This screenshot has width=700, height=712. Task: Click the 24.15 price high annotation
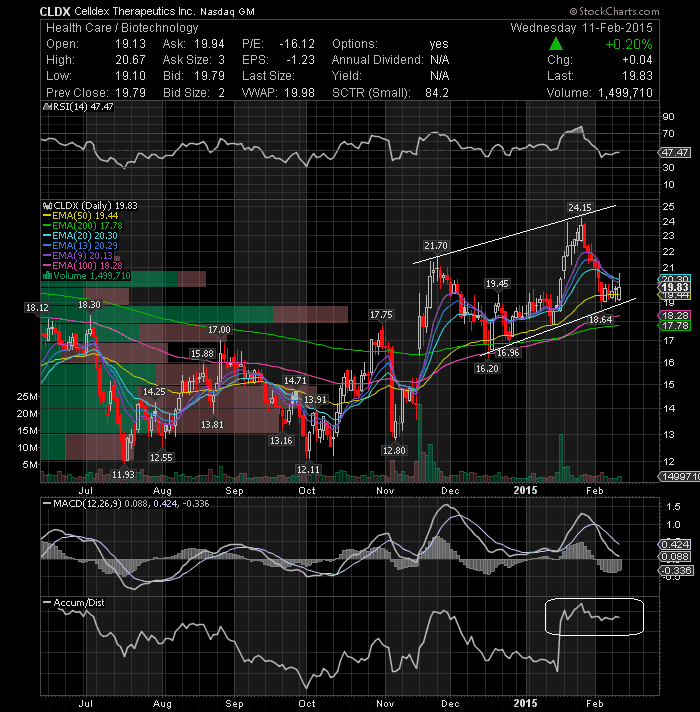click(580, 208)
